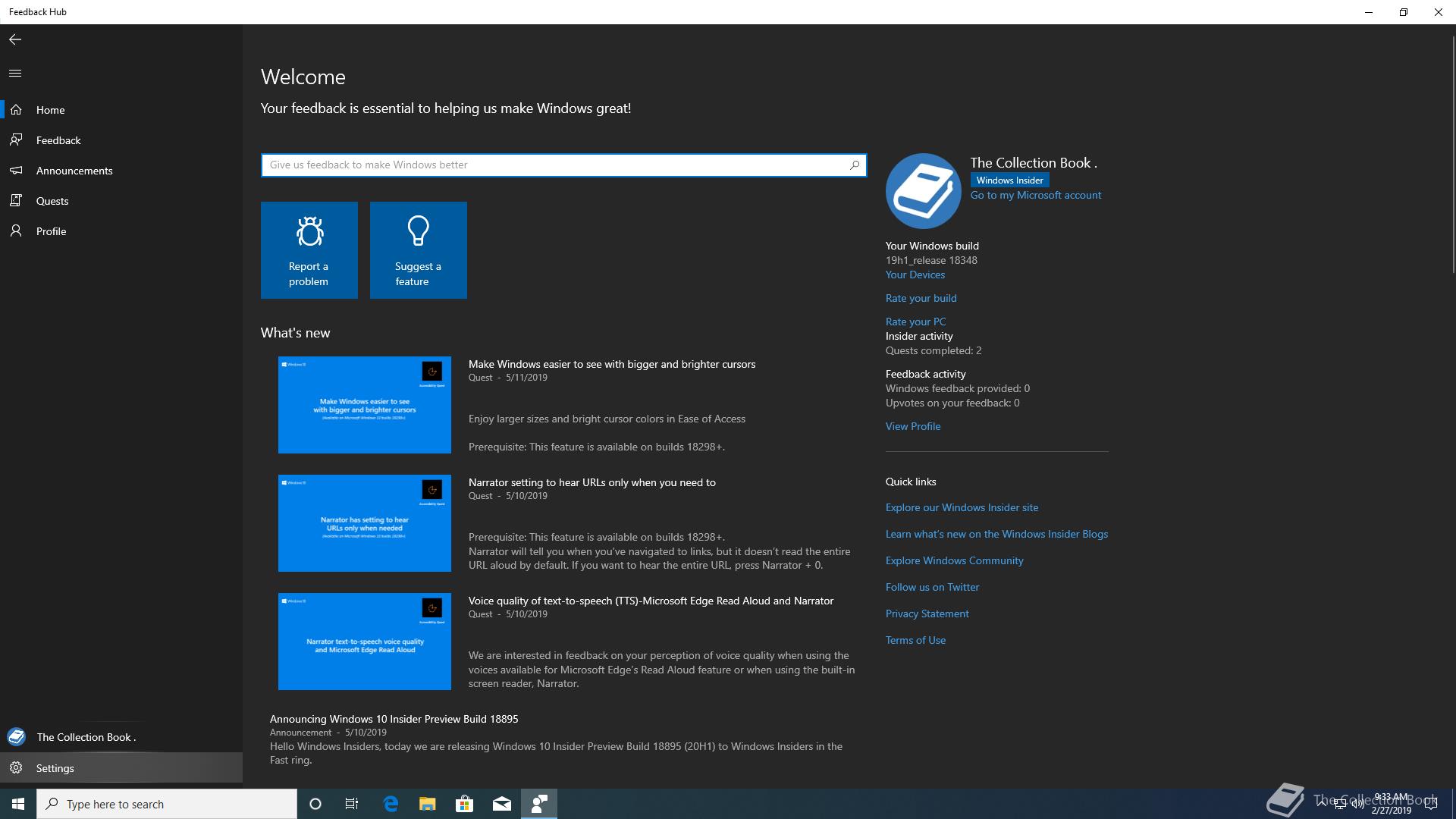Screen dimensions: 1456x819
Task: Open text-to-speech voice quality quest thumbnail
Action: [365, 642]
